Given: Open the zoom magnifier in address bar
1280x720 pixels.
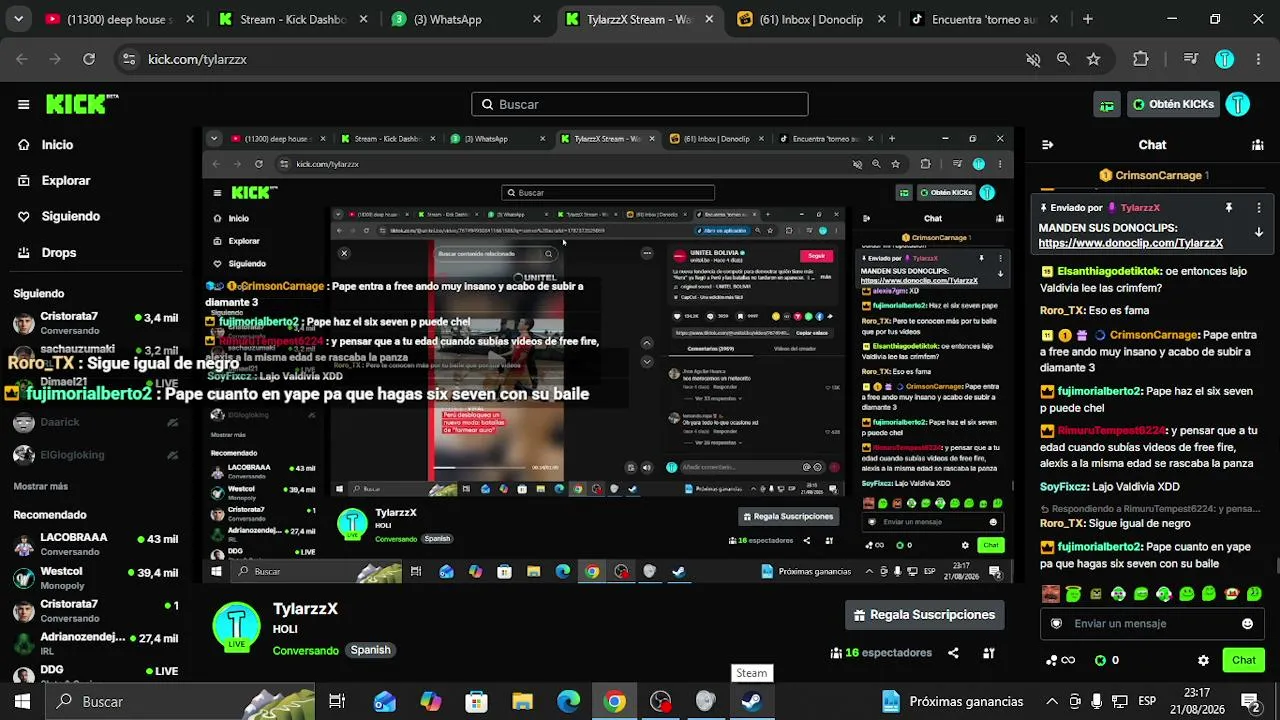Looking at the screenshot, I should (1064, 59).
